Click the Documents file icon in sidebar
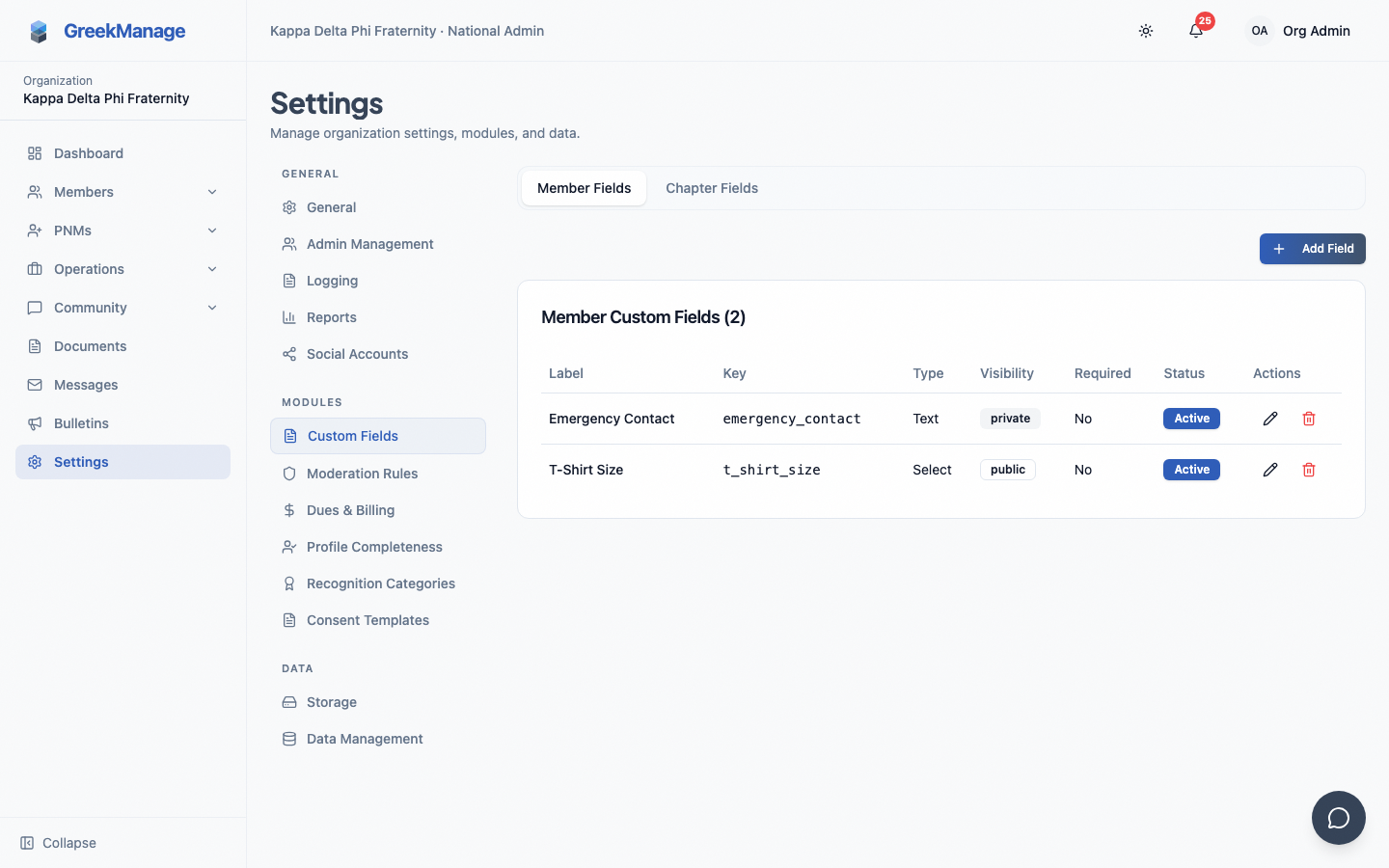 pos(35,346)
